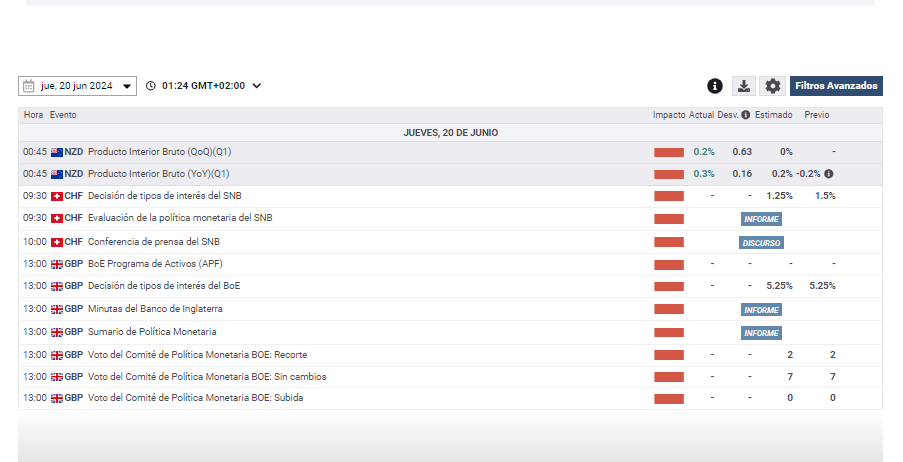Expand the GMT+02:00 timezone selector
Viewport: 903px width, 462px height.
pos(257,86)
